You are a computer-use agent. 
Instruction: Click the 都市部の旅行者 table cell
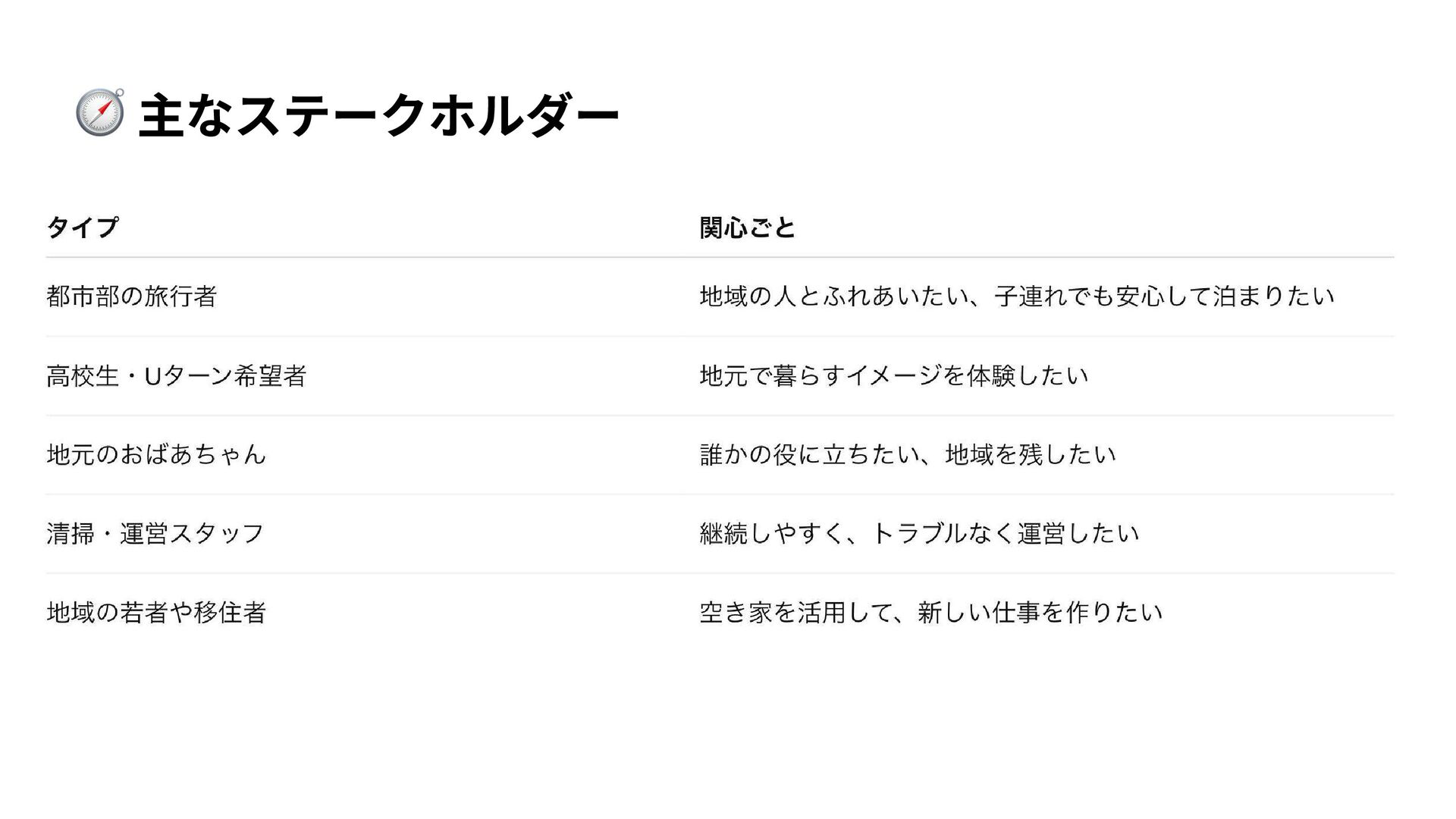[x=132, y=296]
